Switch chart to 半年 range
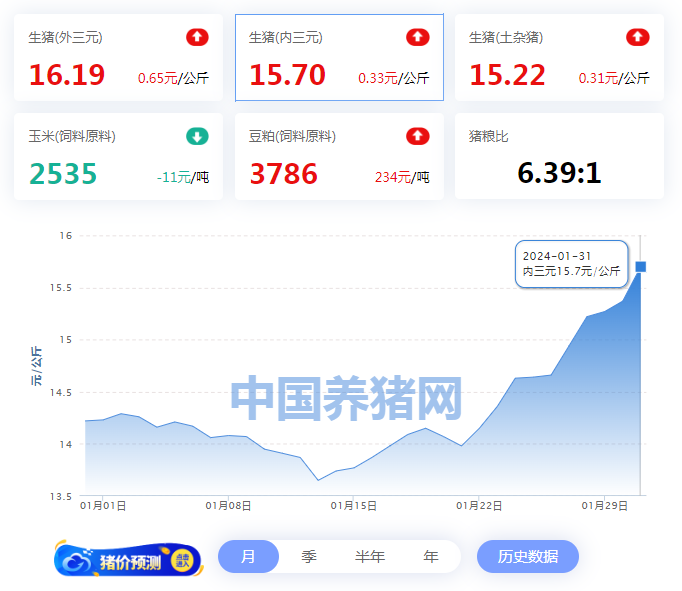This screenshot has width=682, height=591. [370, 557]
